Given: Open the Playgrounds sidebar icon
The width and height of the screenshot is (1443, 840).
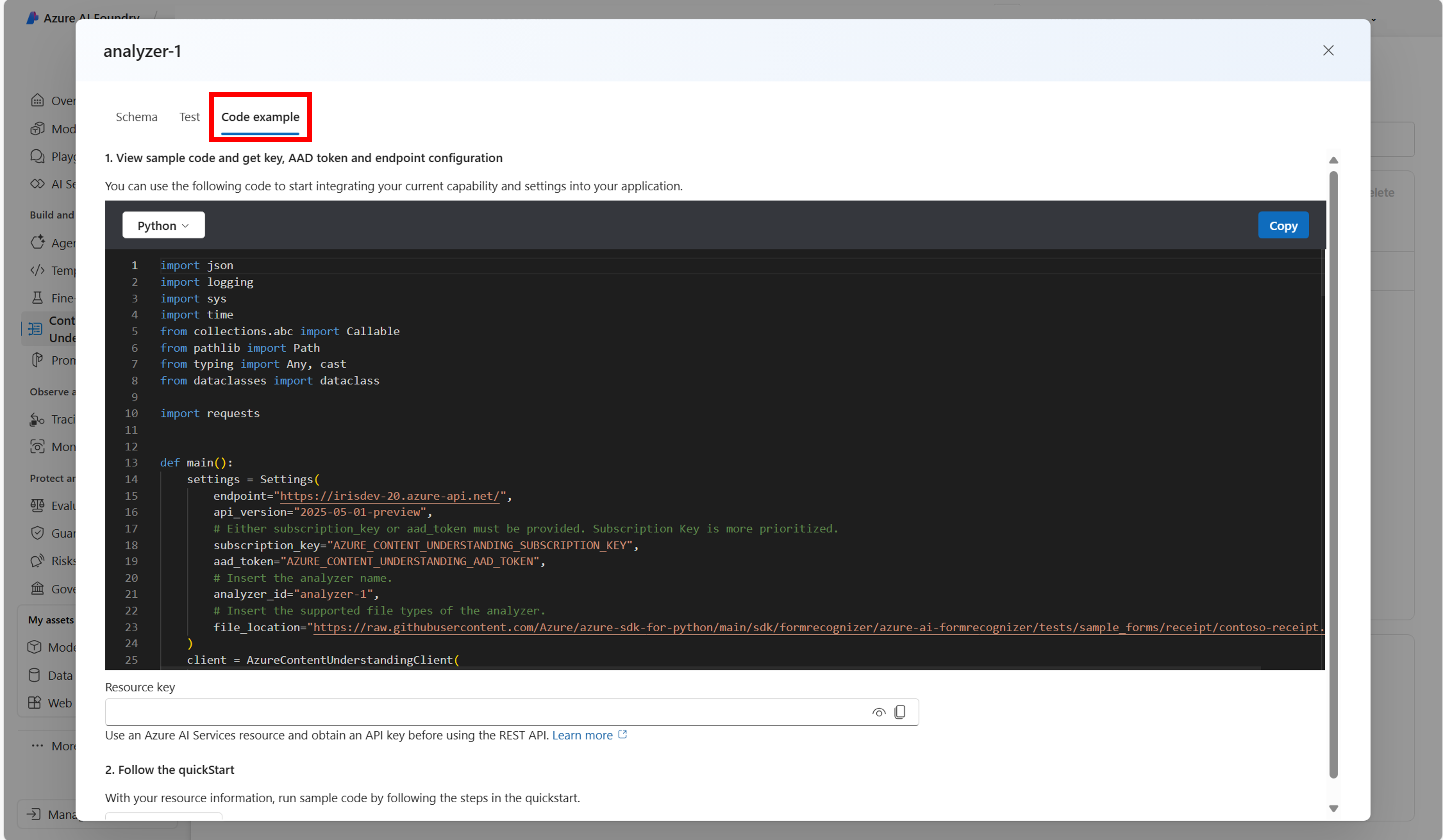Looking at the screenshot, I should [37, 156].
